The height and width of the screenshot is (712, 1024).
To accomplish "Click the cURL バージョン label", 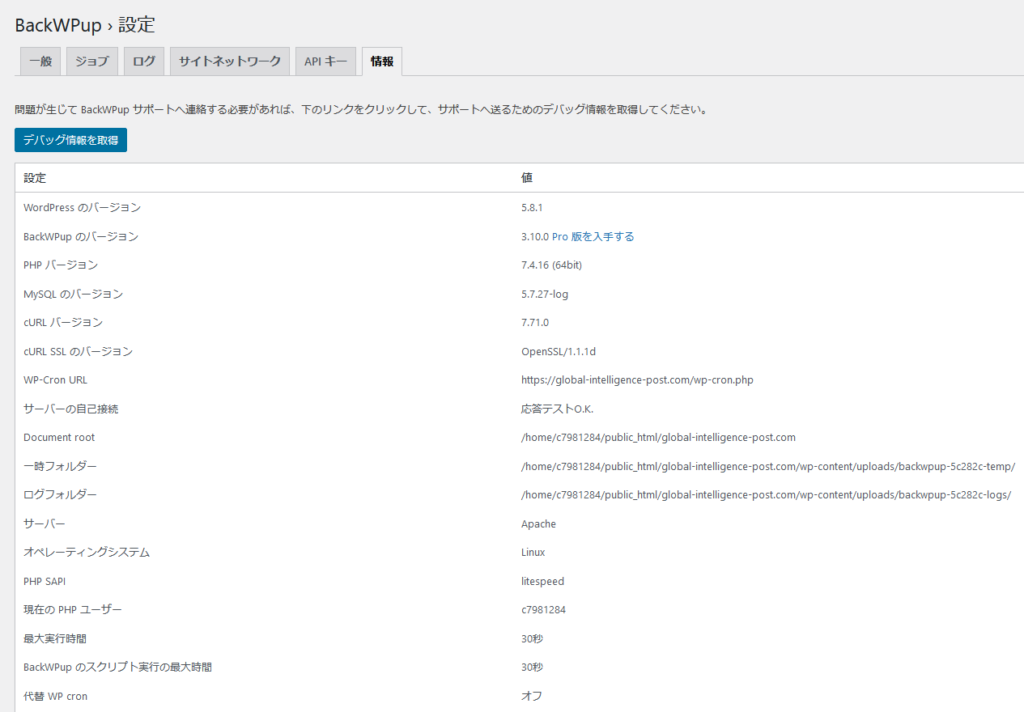I will (x=63, y=323).
